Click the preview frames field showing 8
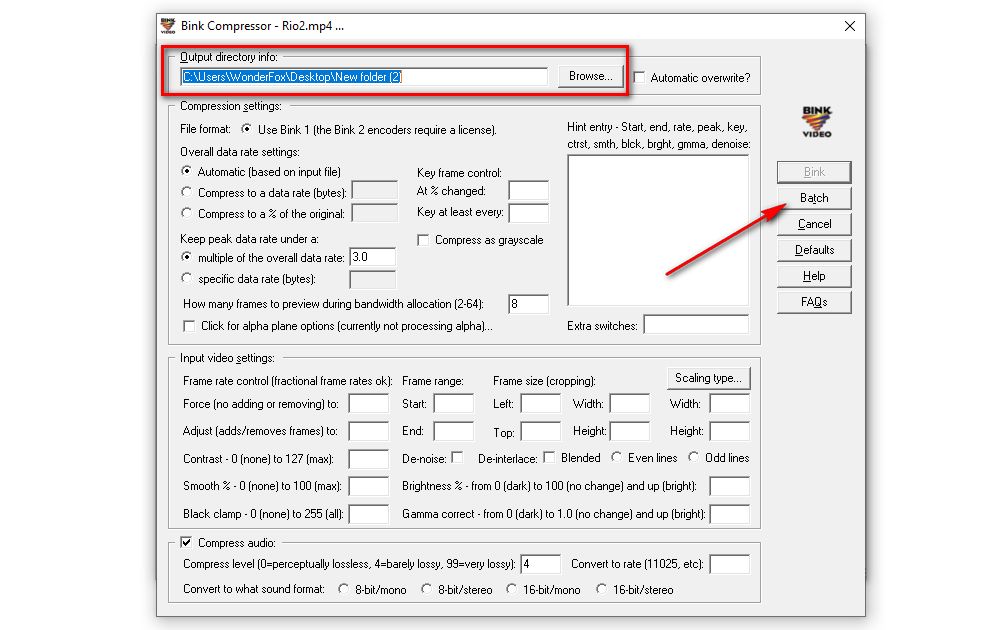This screenshot has width=1000, height=630. (x=528, y=304)
